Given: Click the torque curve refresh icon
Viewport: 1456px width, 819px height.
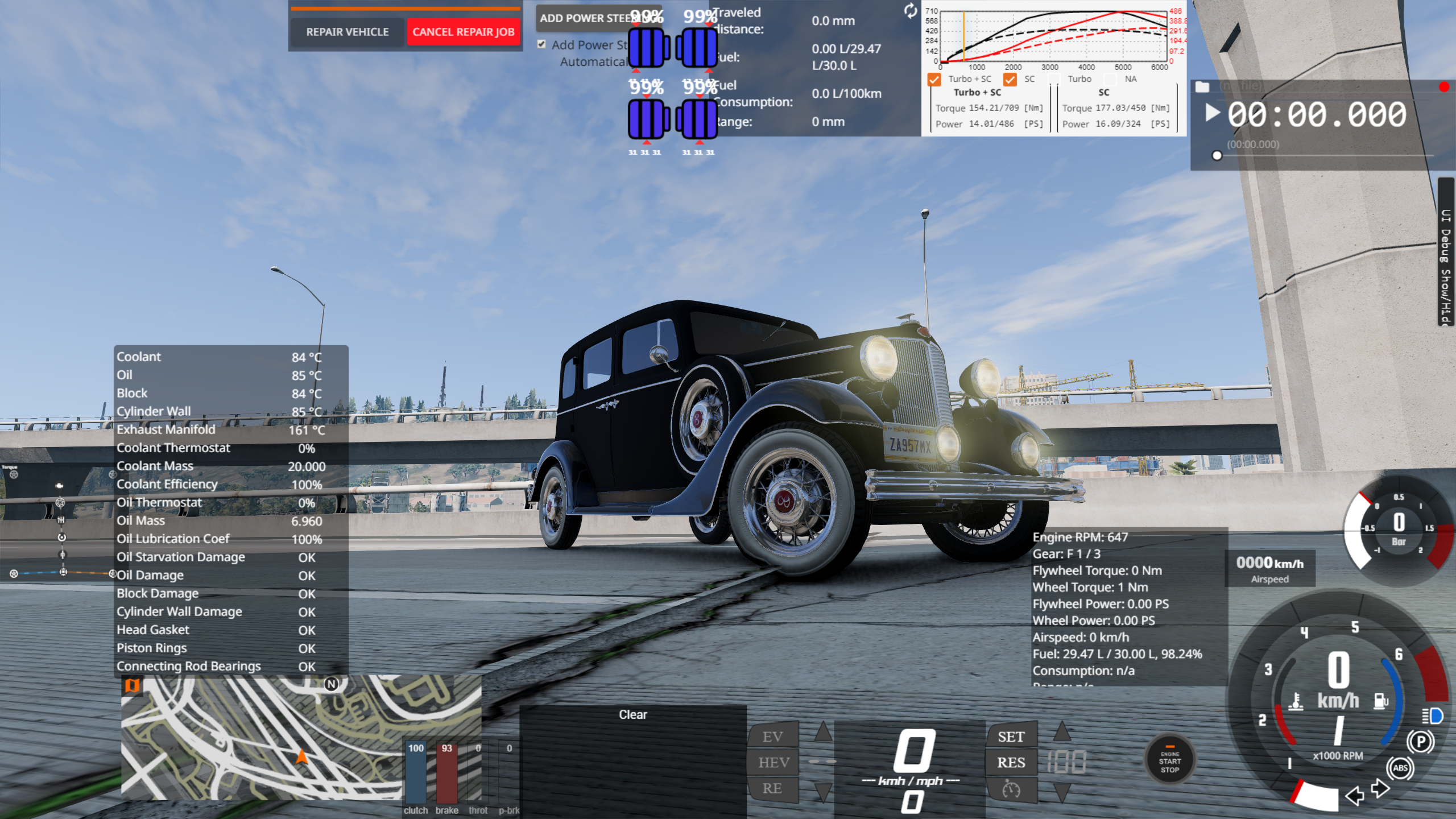Looking at the screenshot, I should pyautogui.click(x=911, y=11).
